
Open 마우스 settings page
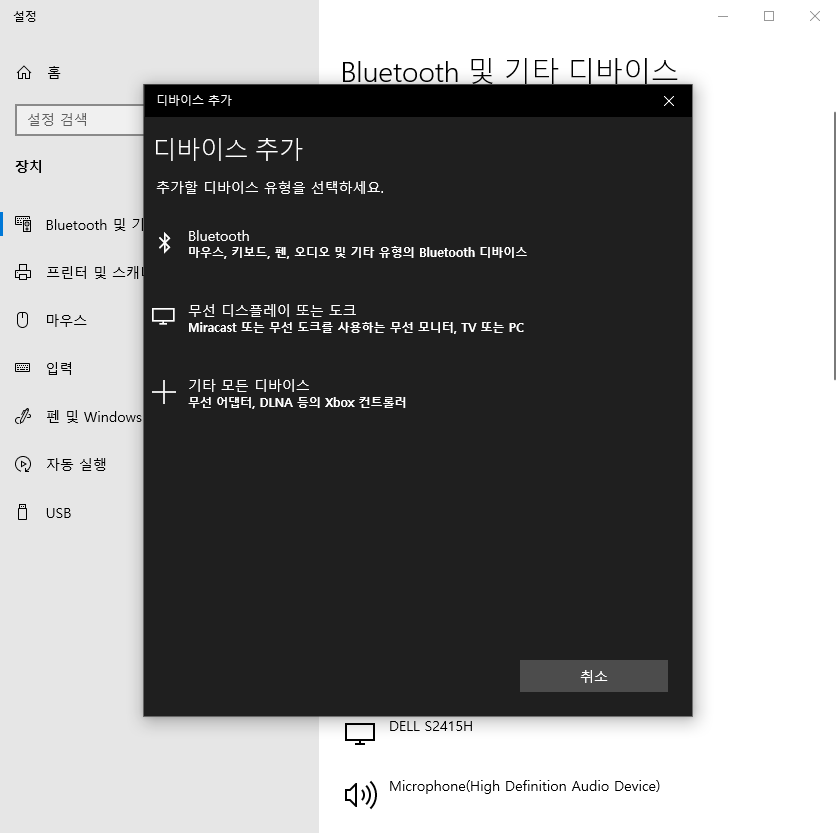(x=66, y=320)
